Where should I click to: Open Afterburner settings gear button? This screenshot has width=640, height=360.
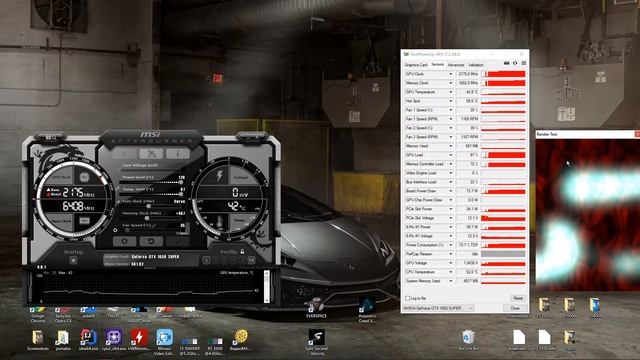tap(124, 241)
